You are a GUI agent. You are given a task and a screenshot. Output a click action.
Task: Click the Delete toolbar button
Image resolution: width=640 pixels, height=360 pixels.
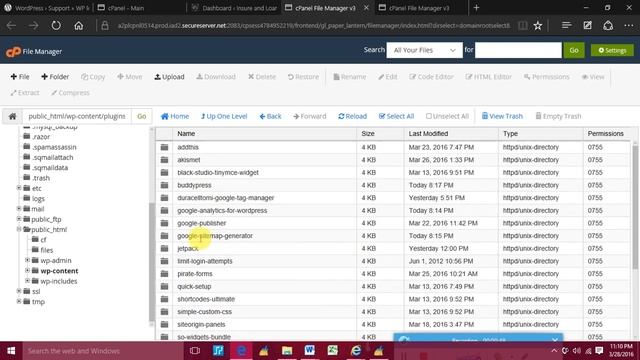[x=262, y=77]
